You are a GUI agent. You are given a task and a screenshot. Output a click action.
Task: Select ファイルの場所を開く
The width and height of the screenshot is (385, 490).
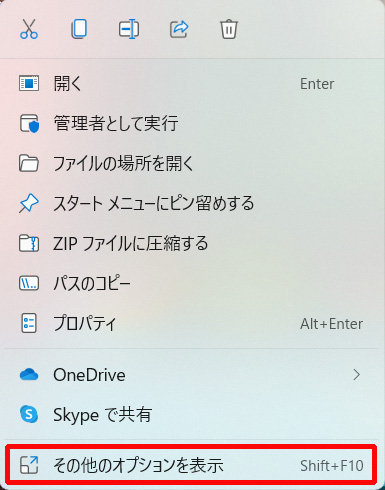(x=192, y=163)
